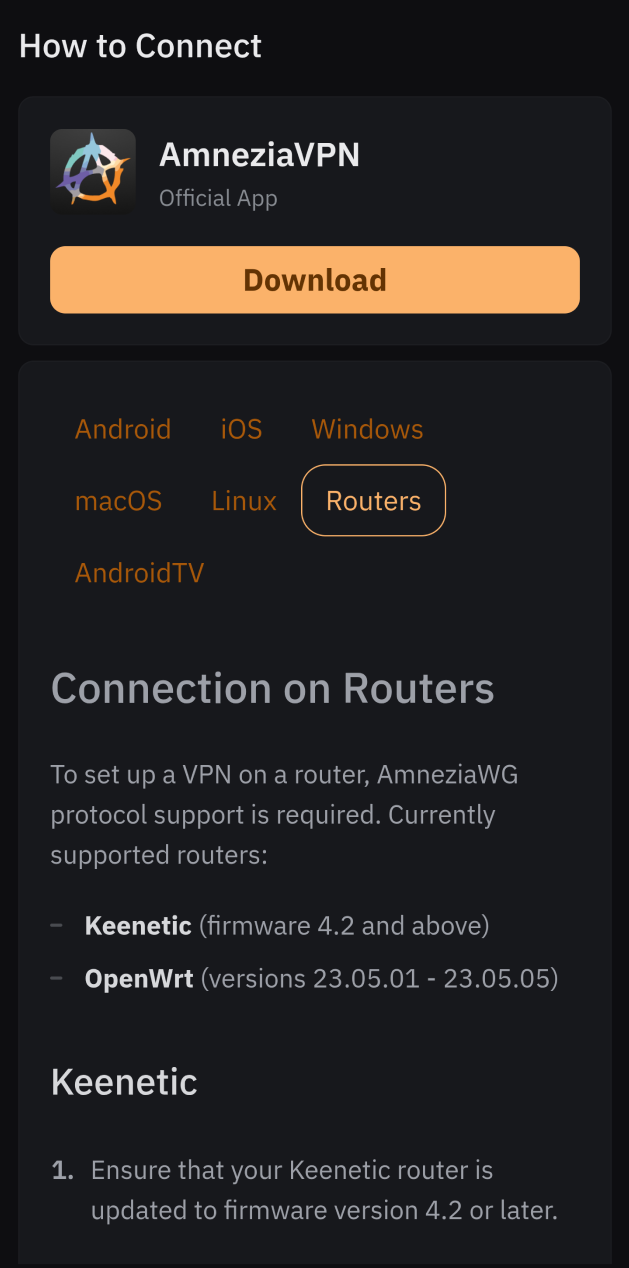This screenshot has width=629, height=1268.
Task: Click the "Official App" subtitle
Action: point(218,198)
